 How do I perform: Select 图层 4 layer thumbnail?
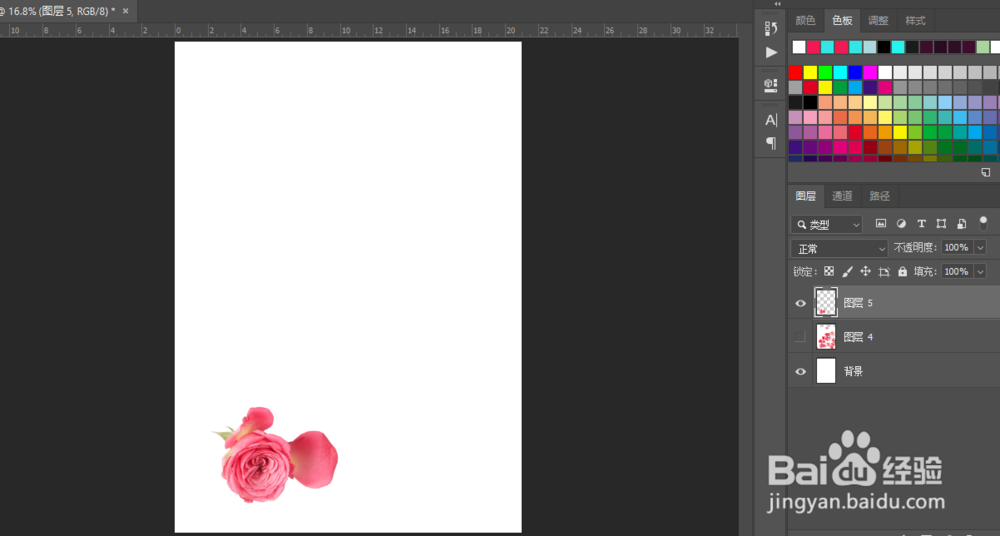826,337
